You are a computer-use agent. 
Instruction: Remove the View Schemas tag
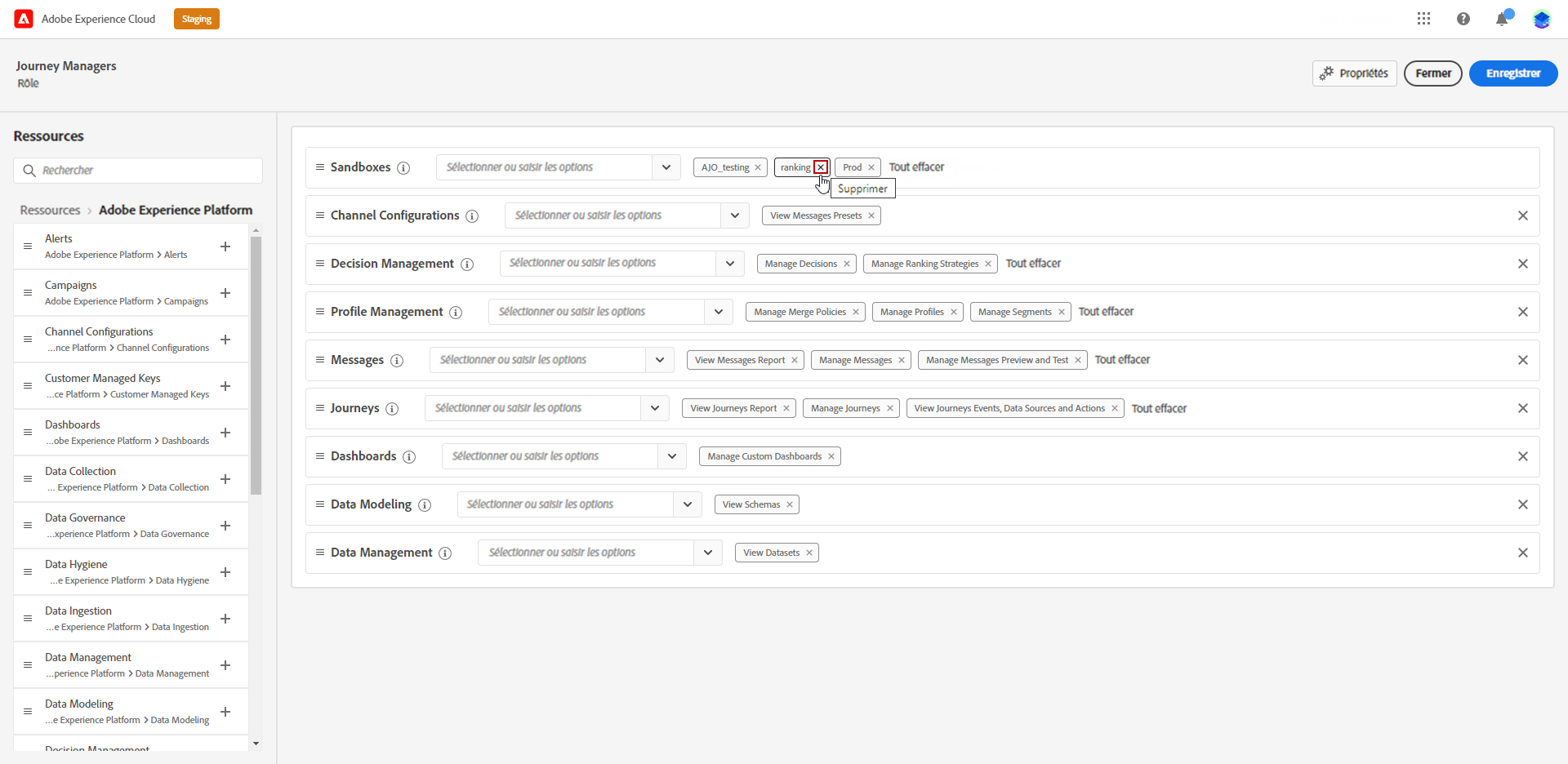click(x=790, y=504)
